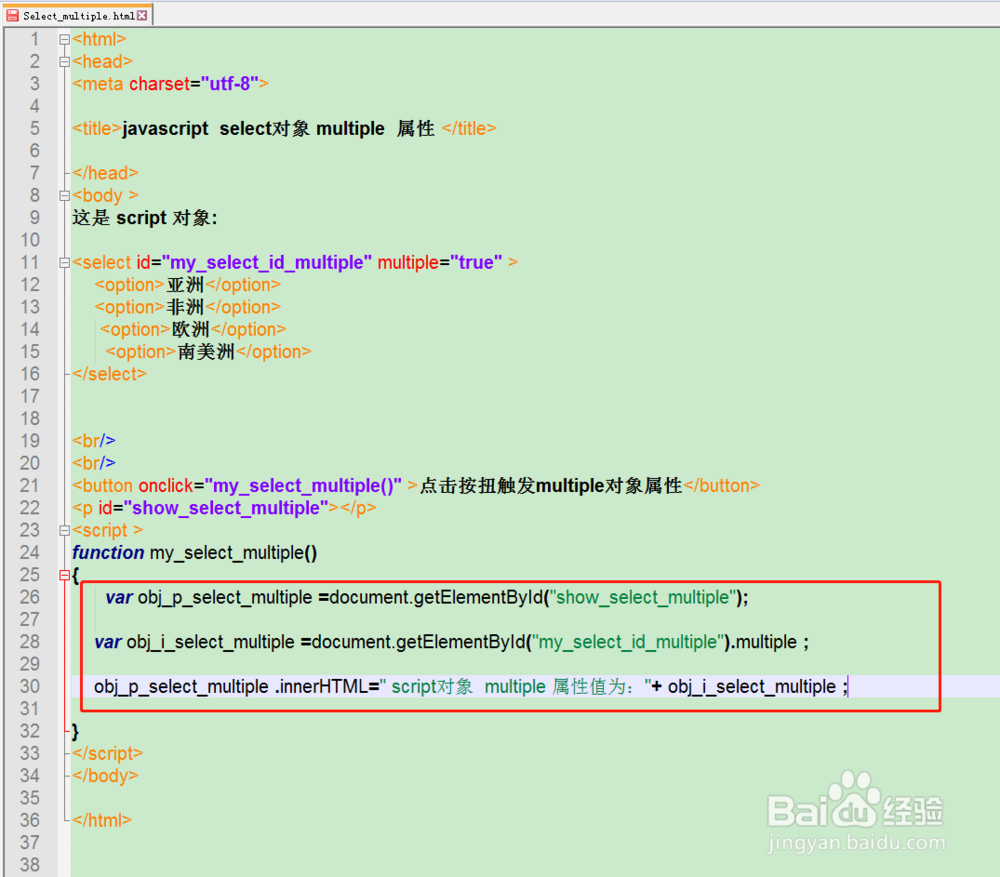
Task: Click the string "show_select_multiple" on line 26
Action: click(x=642, y=598)
